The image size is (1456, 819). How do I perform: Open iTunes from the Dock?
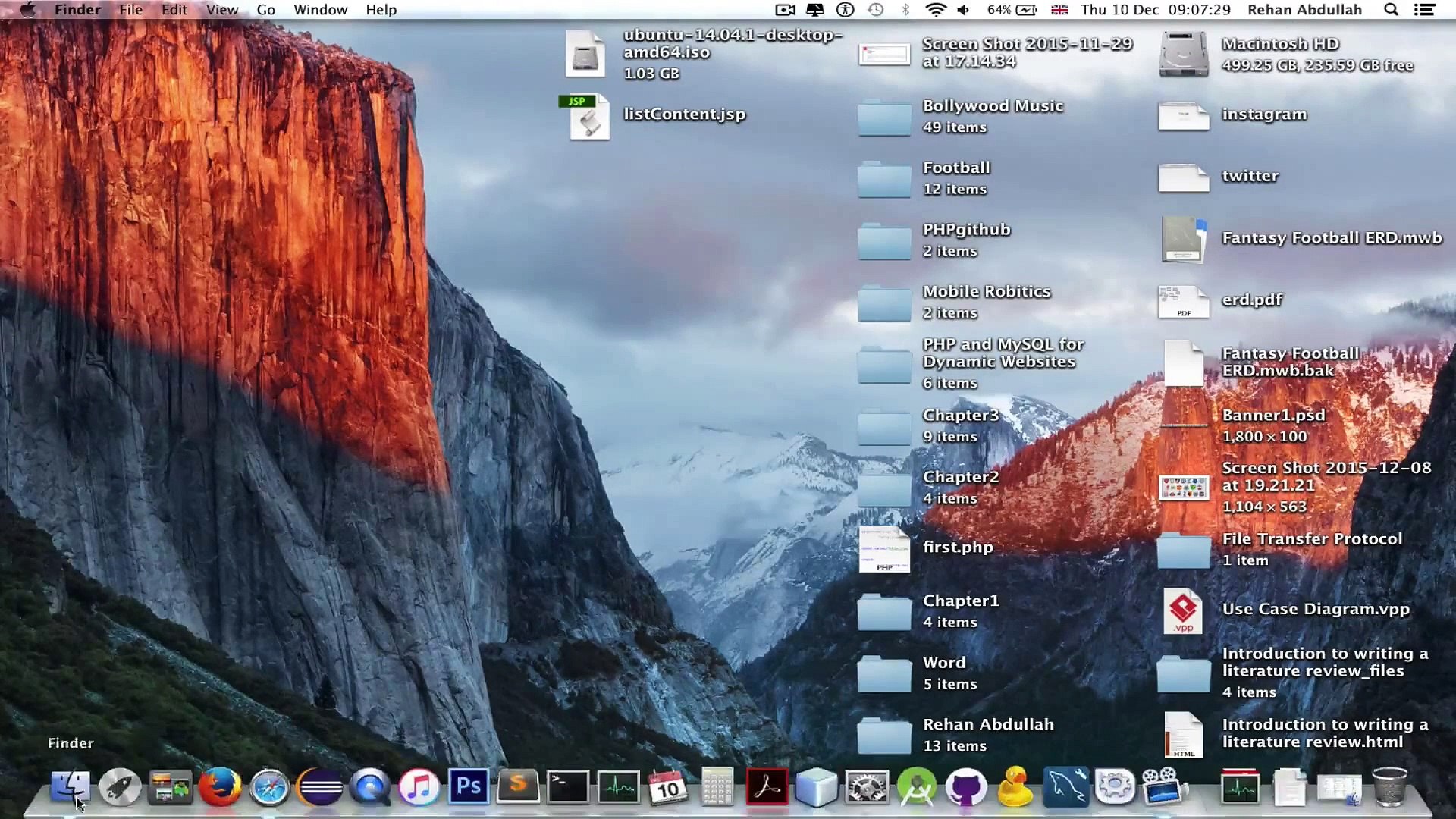[x=419, y=786]
